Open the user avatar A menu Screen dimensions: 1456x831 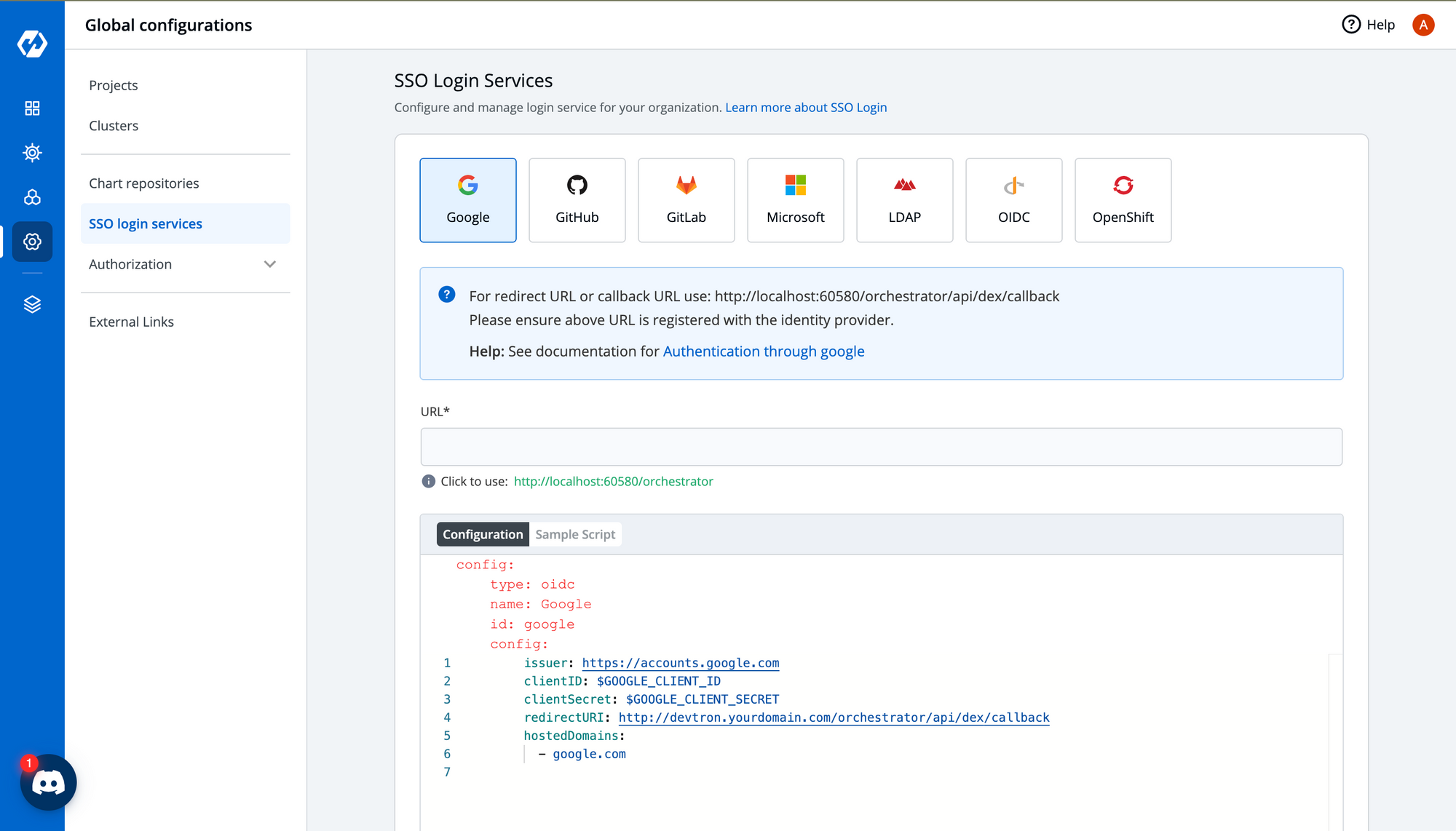point(1423,25)
